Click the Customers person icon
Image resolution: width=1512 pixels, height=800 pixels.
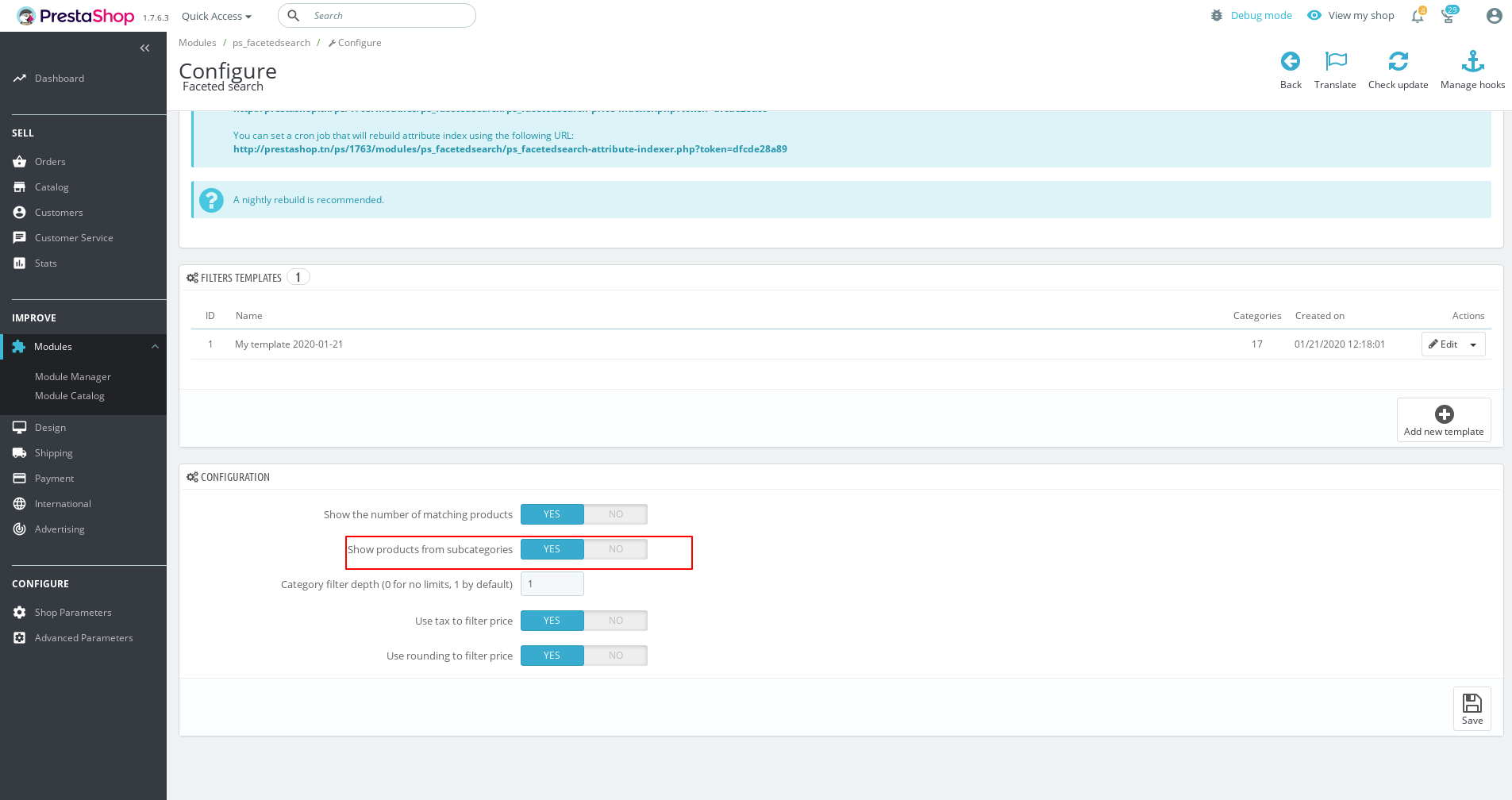(x=20, y=213)
